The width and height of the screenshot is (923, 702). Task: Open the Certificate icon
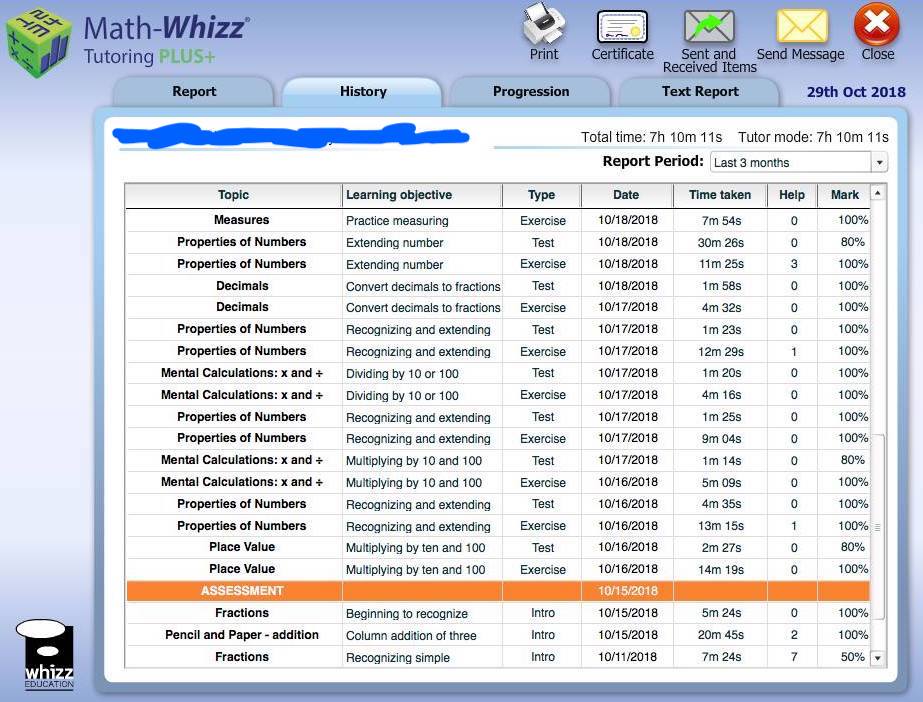[621, 27]
